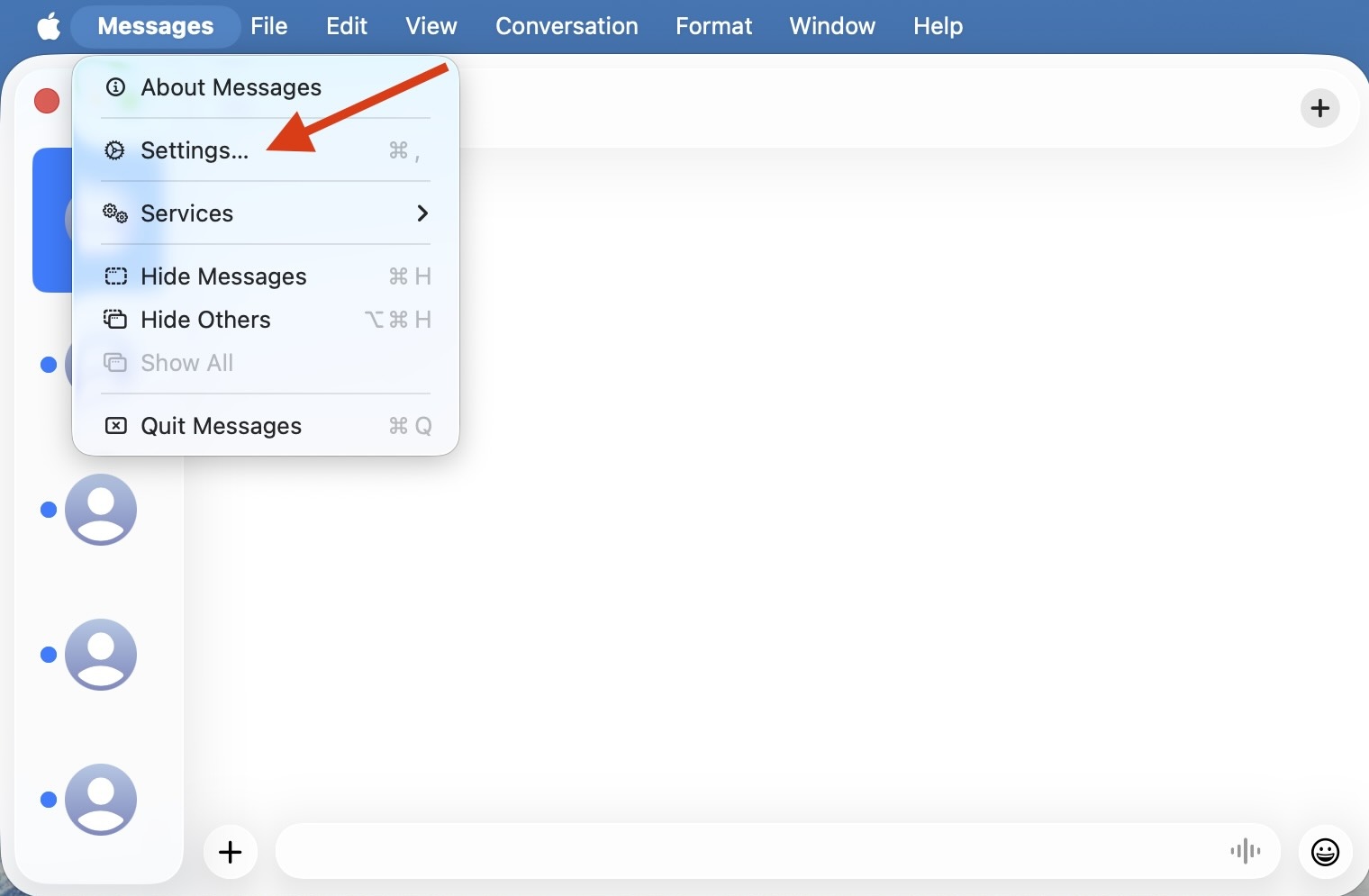This screenshot has height=896, width=1369.
Task: Select Hide Others
Action: 266,320
